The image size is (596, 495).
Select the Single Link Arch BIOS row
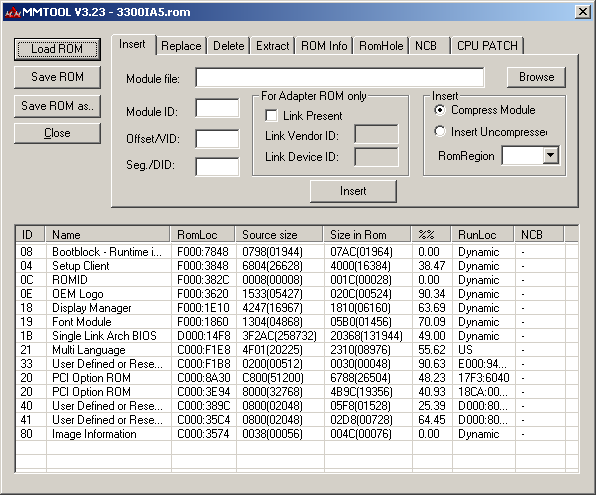point(297,336)
